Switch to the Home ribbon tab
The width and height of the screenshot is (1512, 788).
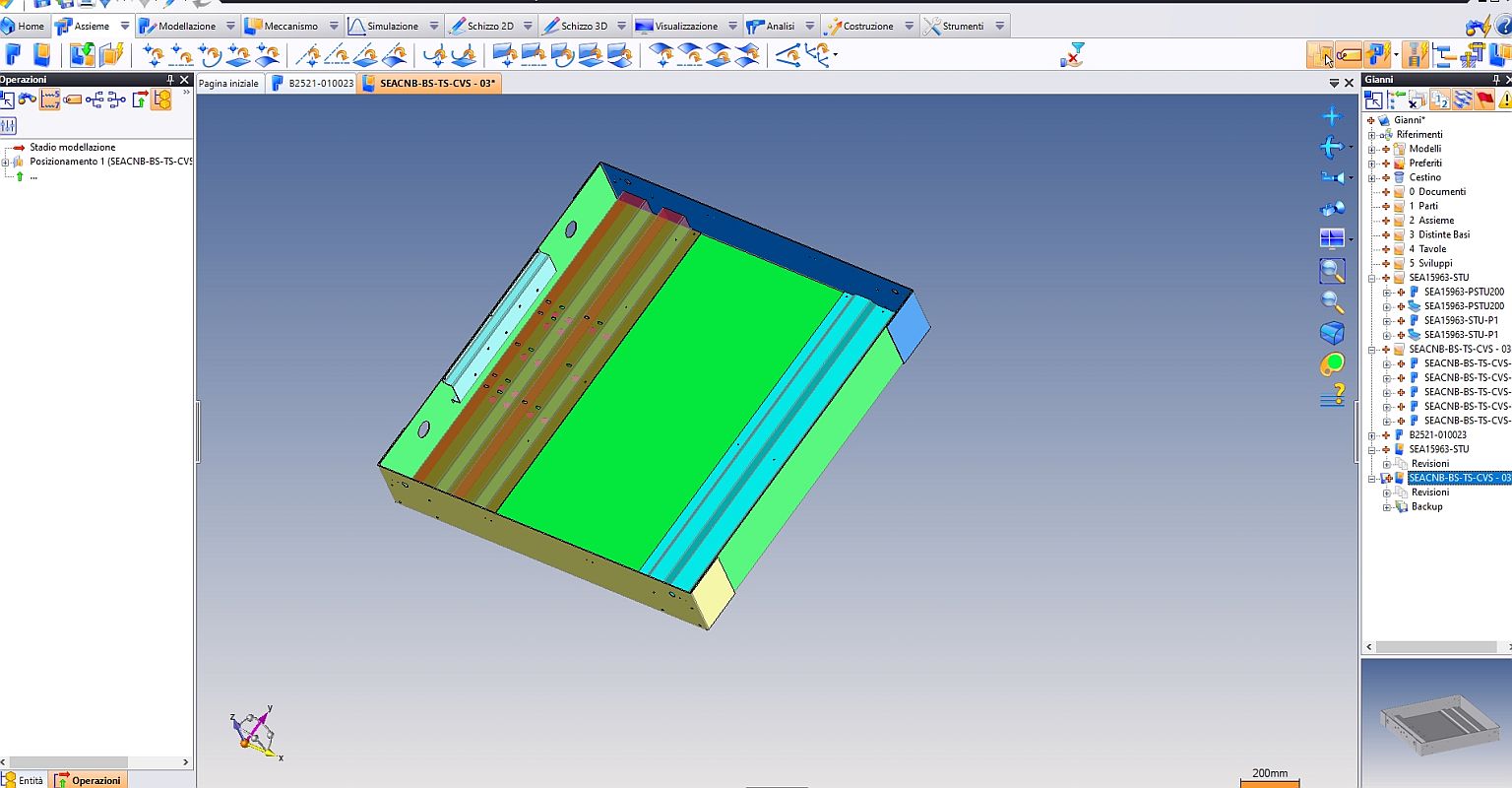24,27
